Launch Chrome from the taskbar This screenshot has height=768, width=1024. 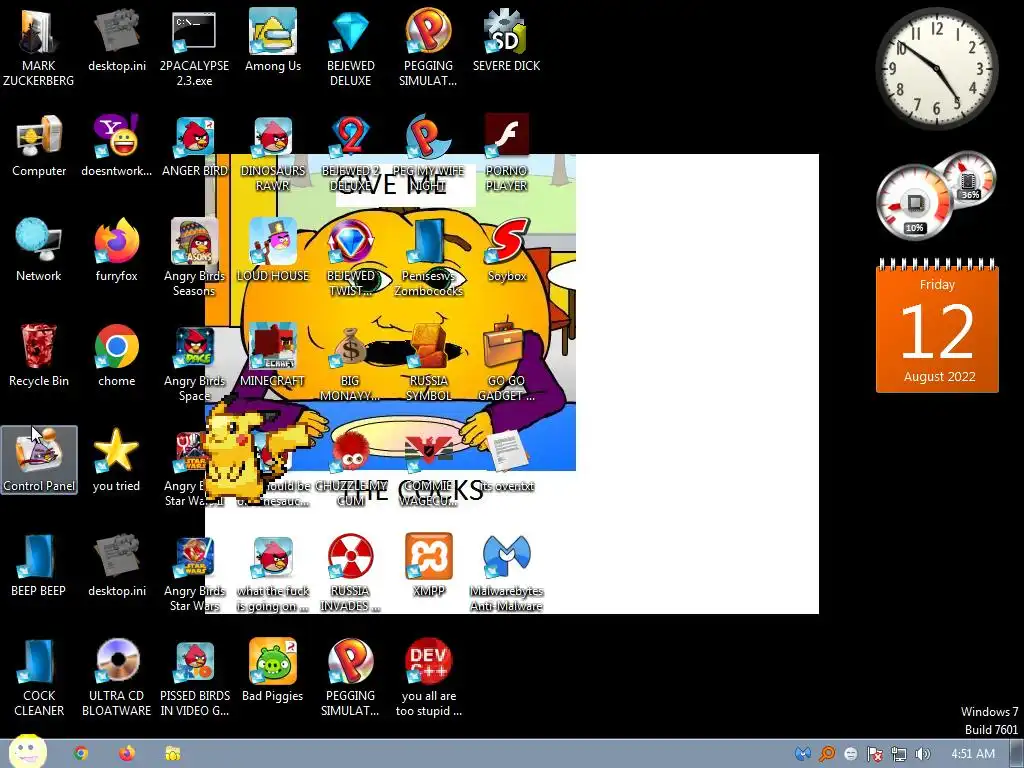point(81,754)
